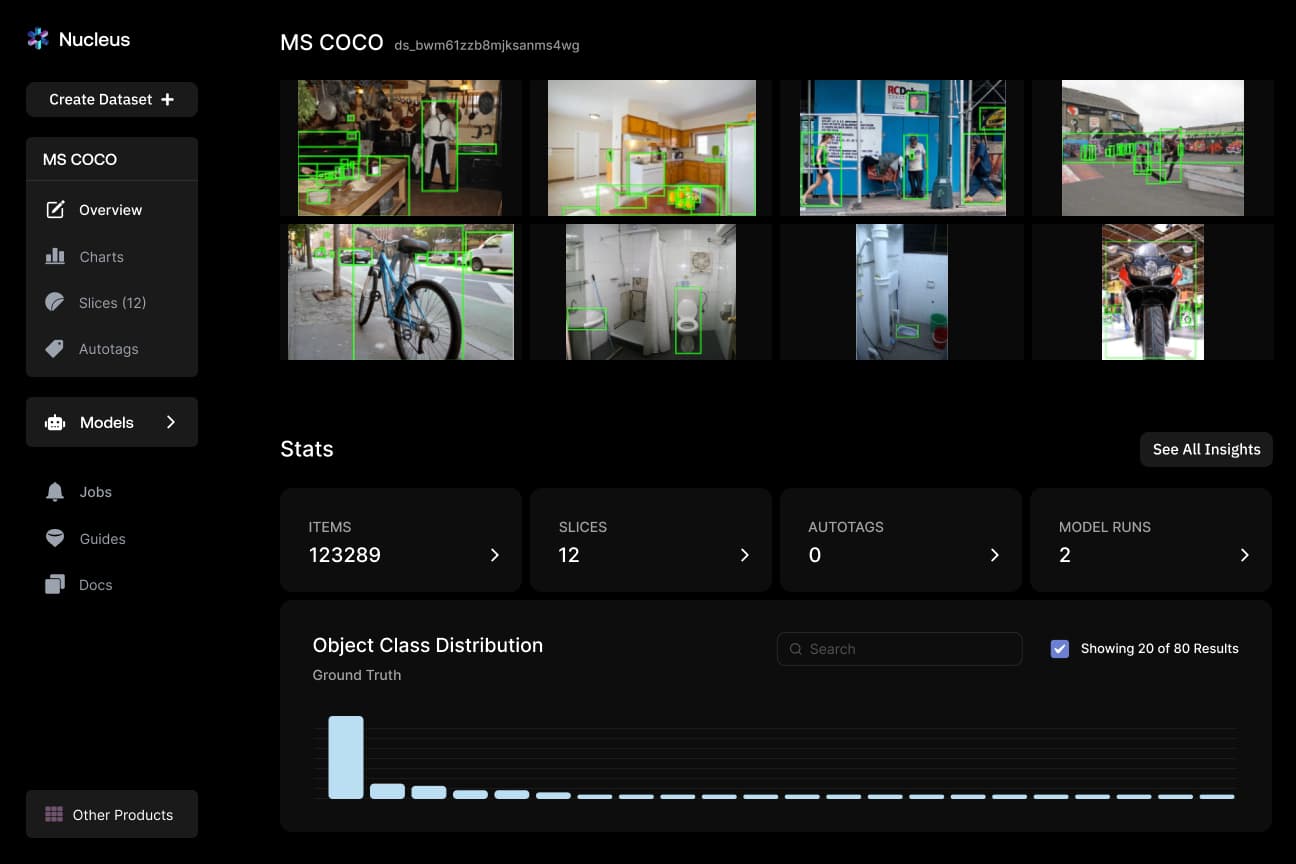1296x864 pixels.
Task: Click the Ground Truth label
Action: pos(357,675)
